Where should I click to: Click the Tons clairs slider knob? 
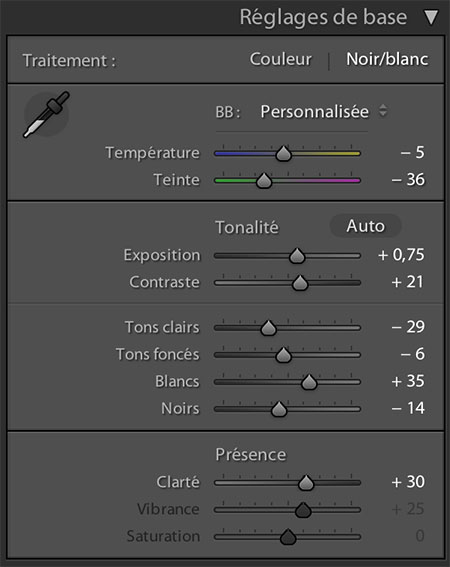(x=268, y=328)
